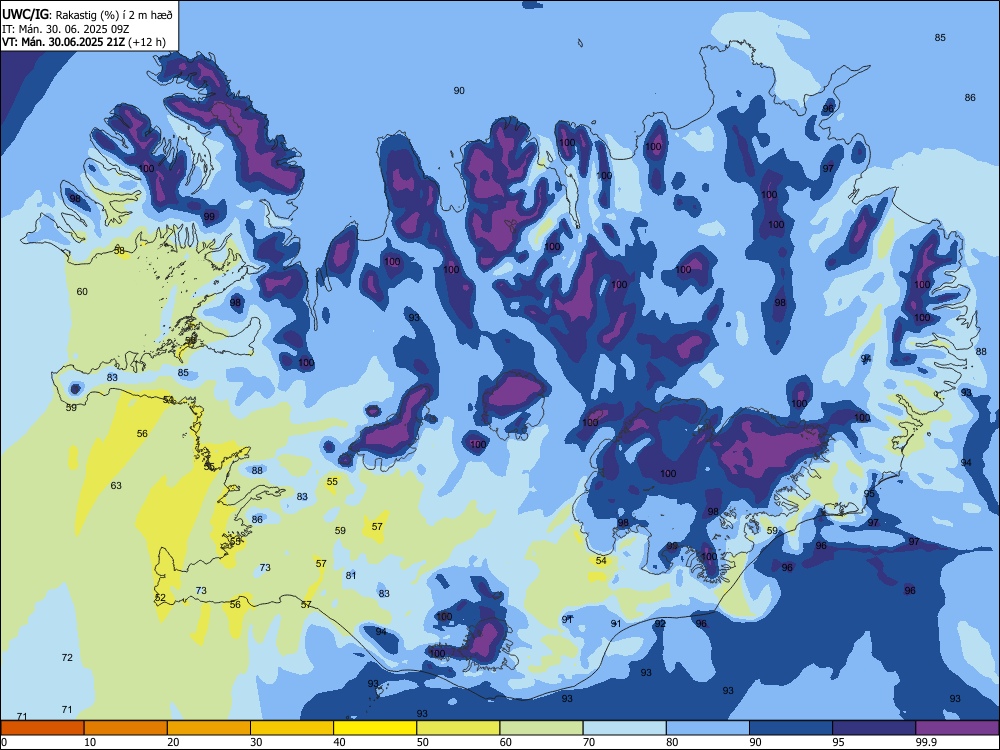1000x750 pixels.
Task: Click the legend label '70'
Action: 589,742
